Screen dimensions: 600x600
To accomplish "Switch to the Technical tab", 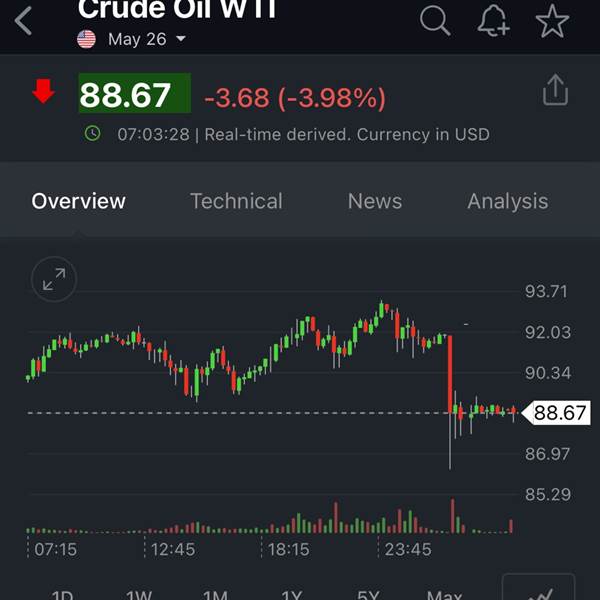I will 236,201.
